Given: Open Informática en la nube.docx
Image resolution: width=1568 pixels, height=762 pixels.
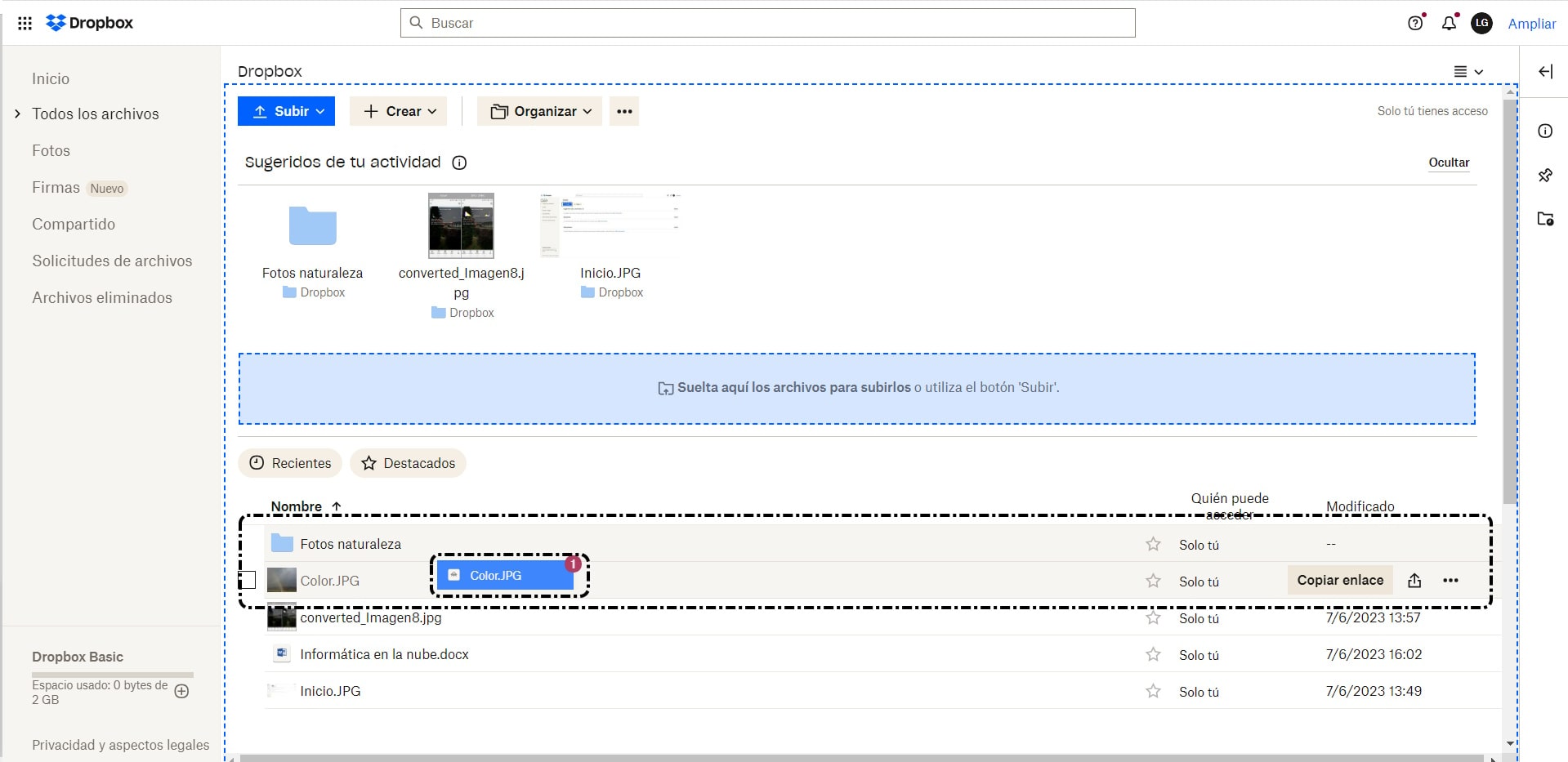Looking at the screenshot, I should pos(384,654).
